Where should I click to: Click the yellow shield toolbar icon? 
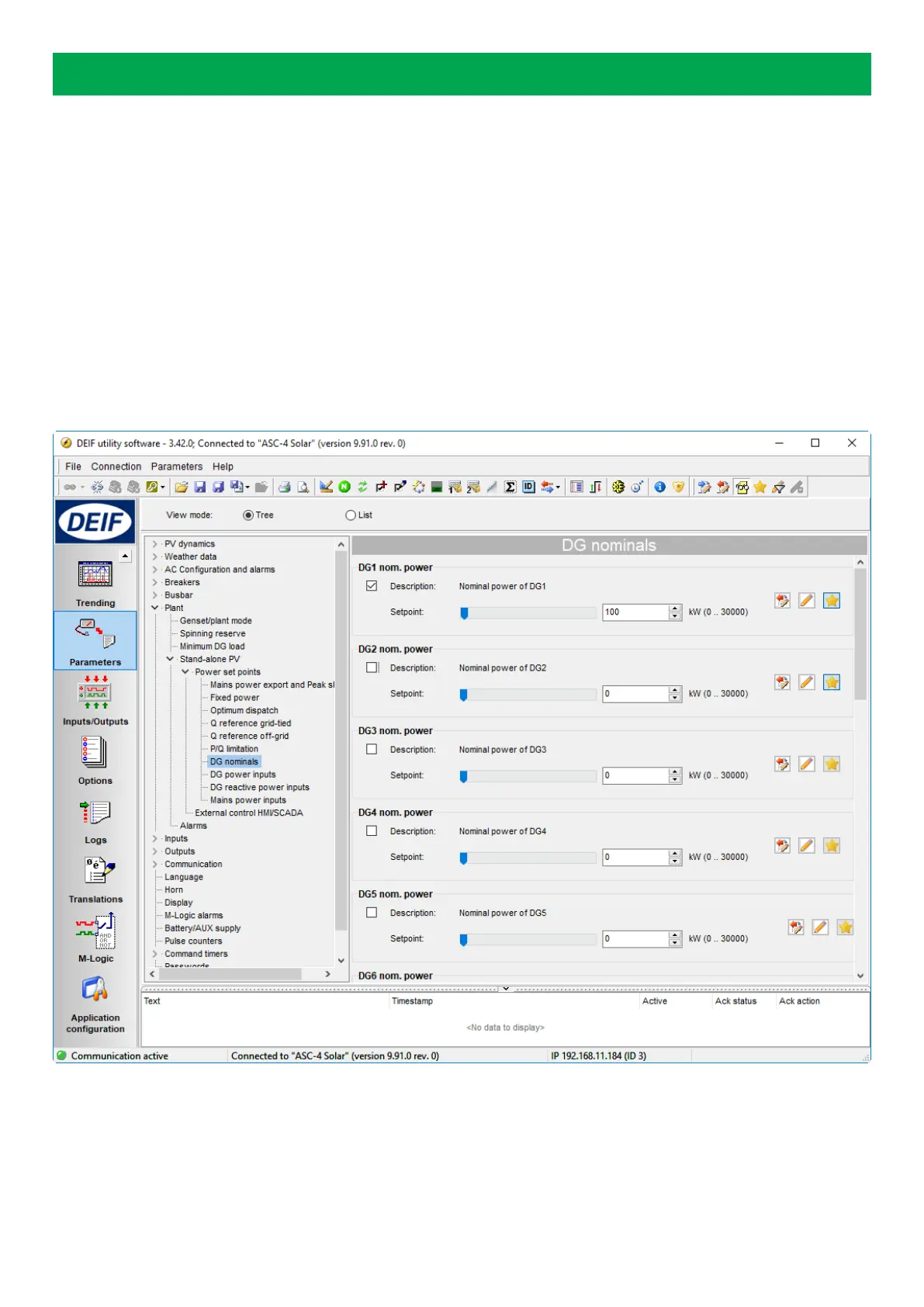pyautogui.click(x=679, y=487)
